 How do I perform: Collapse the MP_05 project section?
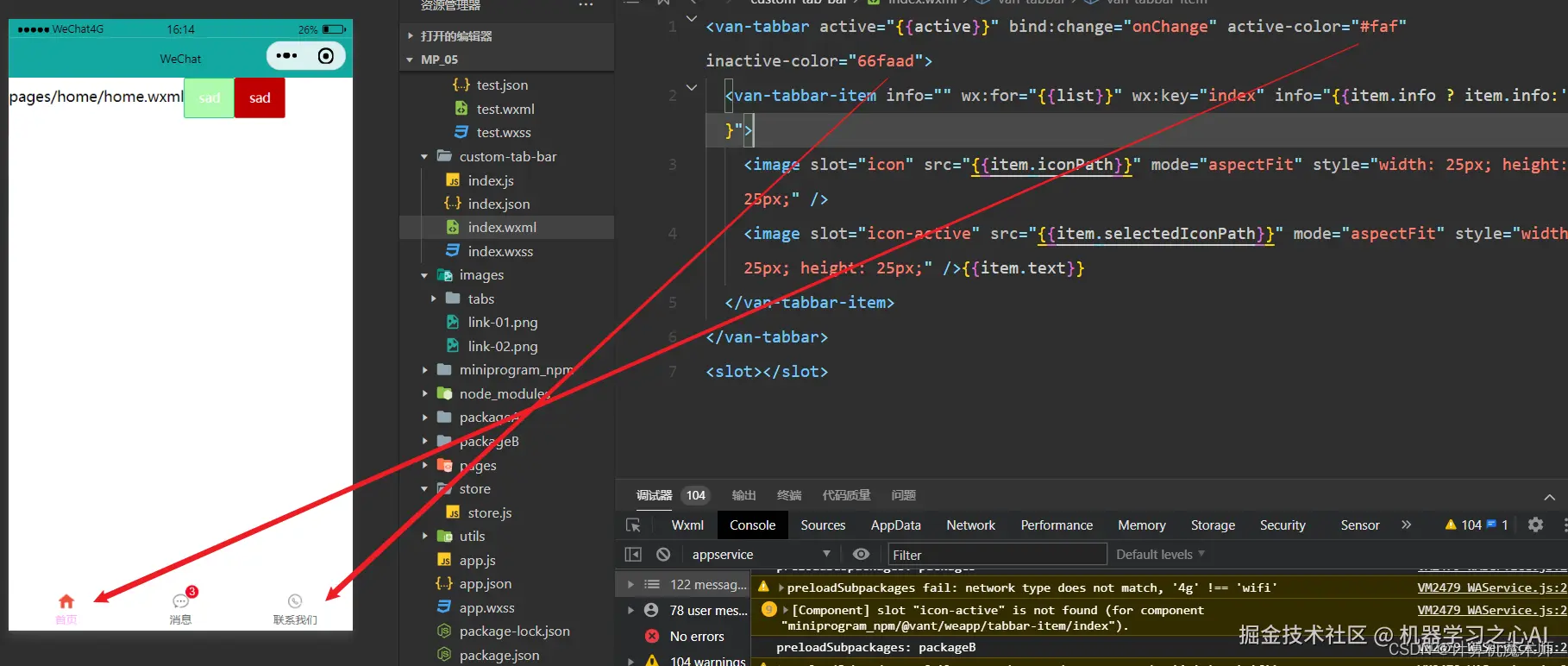pos(410,60)
